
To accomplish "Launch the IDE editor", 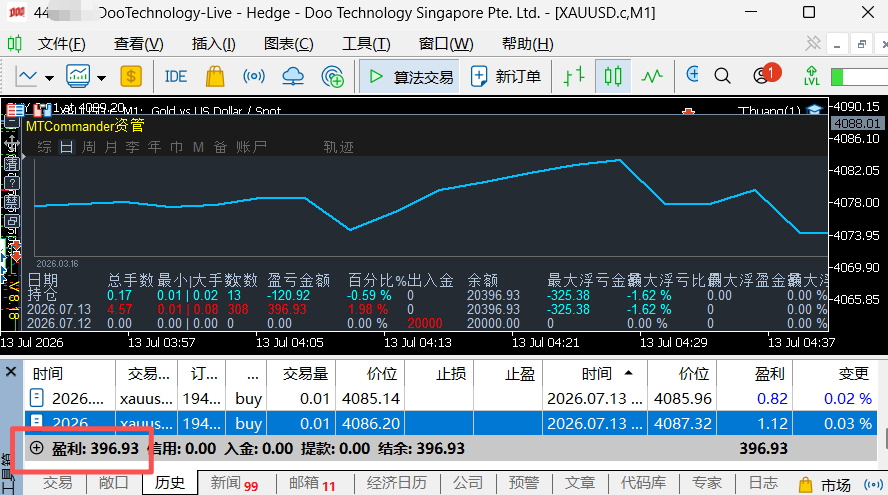I will coord(176,76).
